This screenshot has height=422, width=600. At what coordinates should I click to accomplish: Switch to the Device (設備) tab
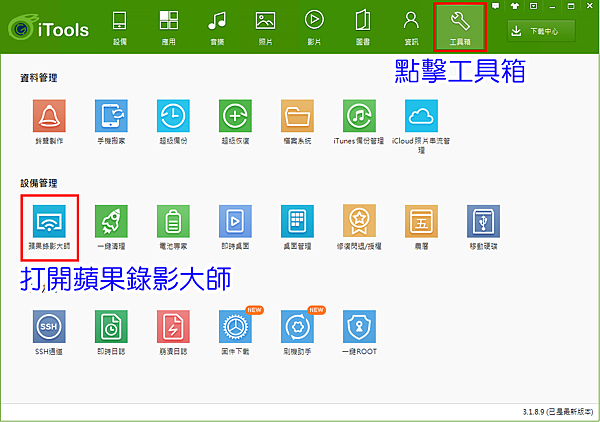pyautogui.click(x=119, y=28)
